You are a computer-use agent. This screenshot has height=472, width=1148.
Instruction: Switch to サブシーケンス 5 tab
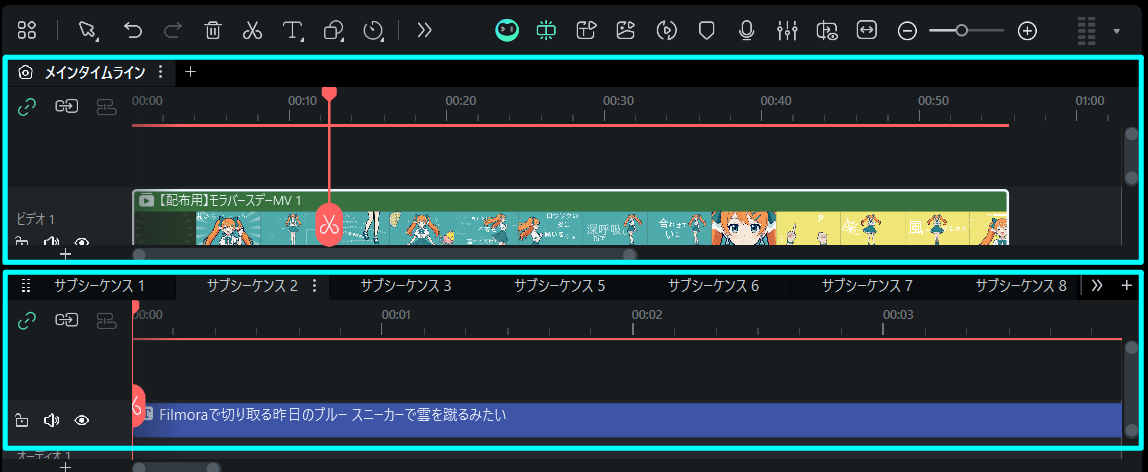coord(559,286)
